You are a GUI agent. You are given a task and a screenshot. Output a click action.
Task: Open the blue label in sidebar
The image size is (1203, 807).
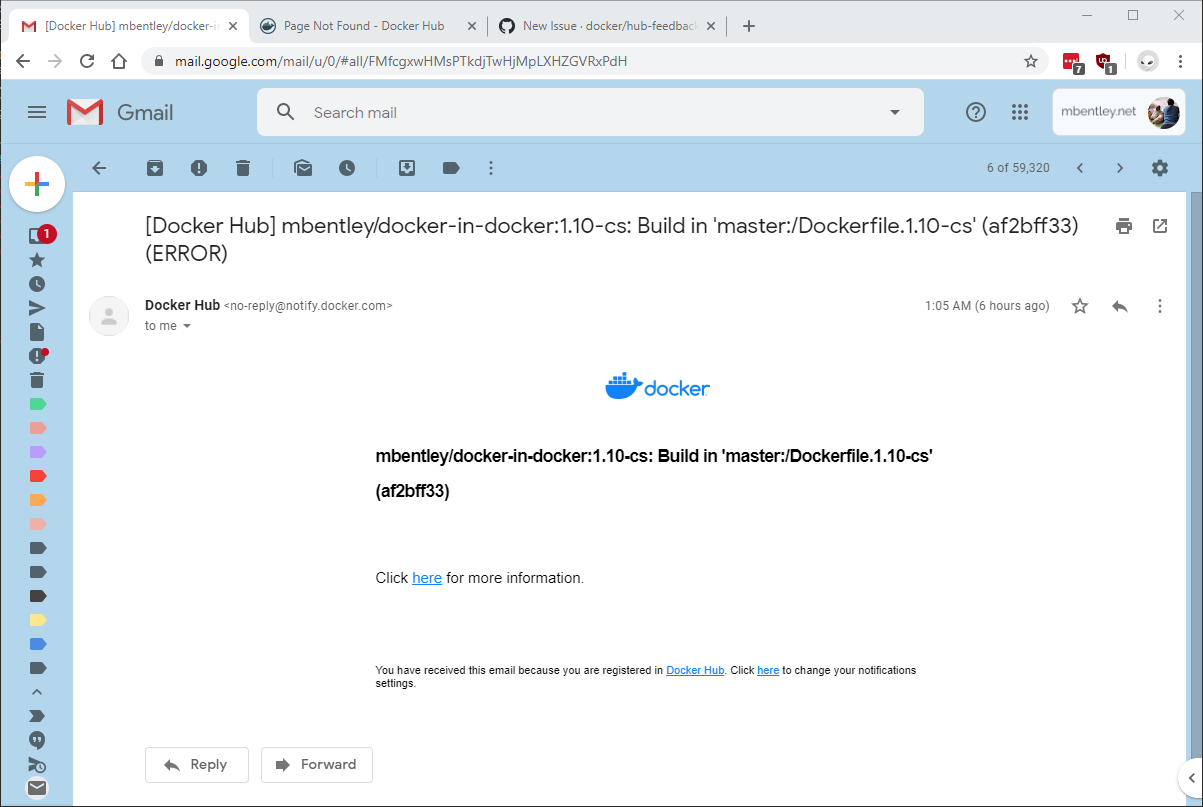pos(37,644)
